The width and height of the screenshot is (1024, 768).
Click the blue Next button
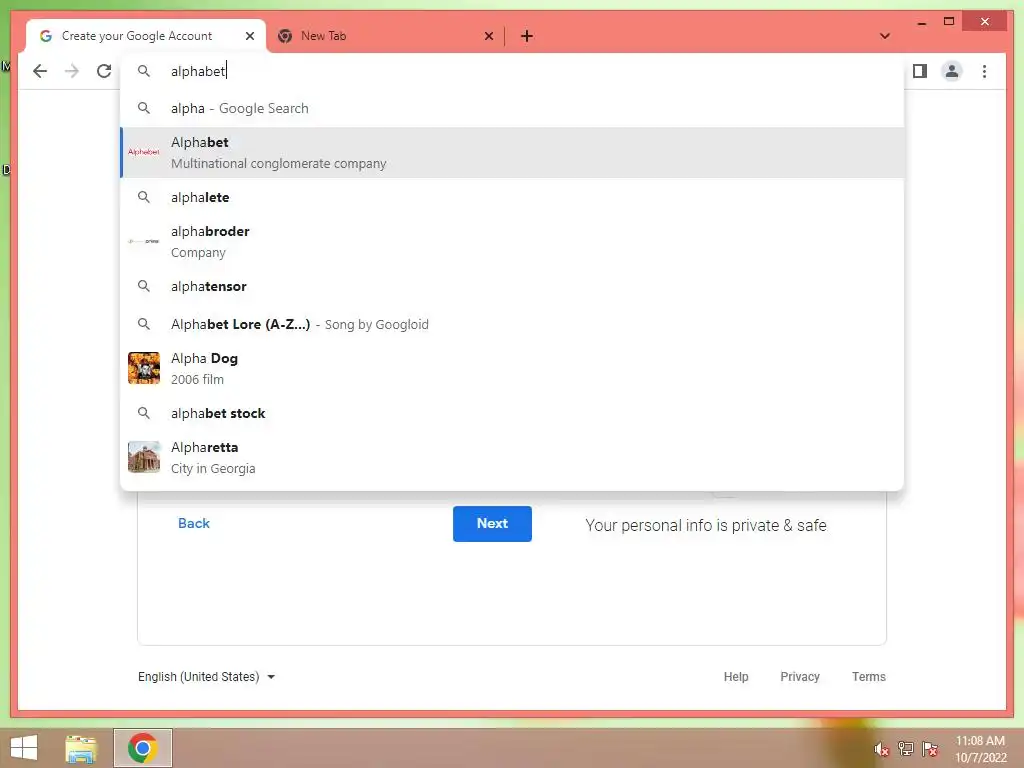tap(492, 524)
